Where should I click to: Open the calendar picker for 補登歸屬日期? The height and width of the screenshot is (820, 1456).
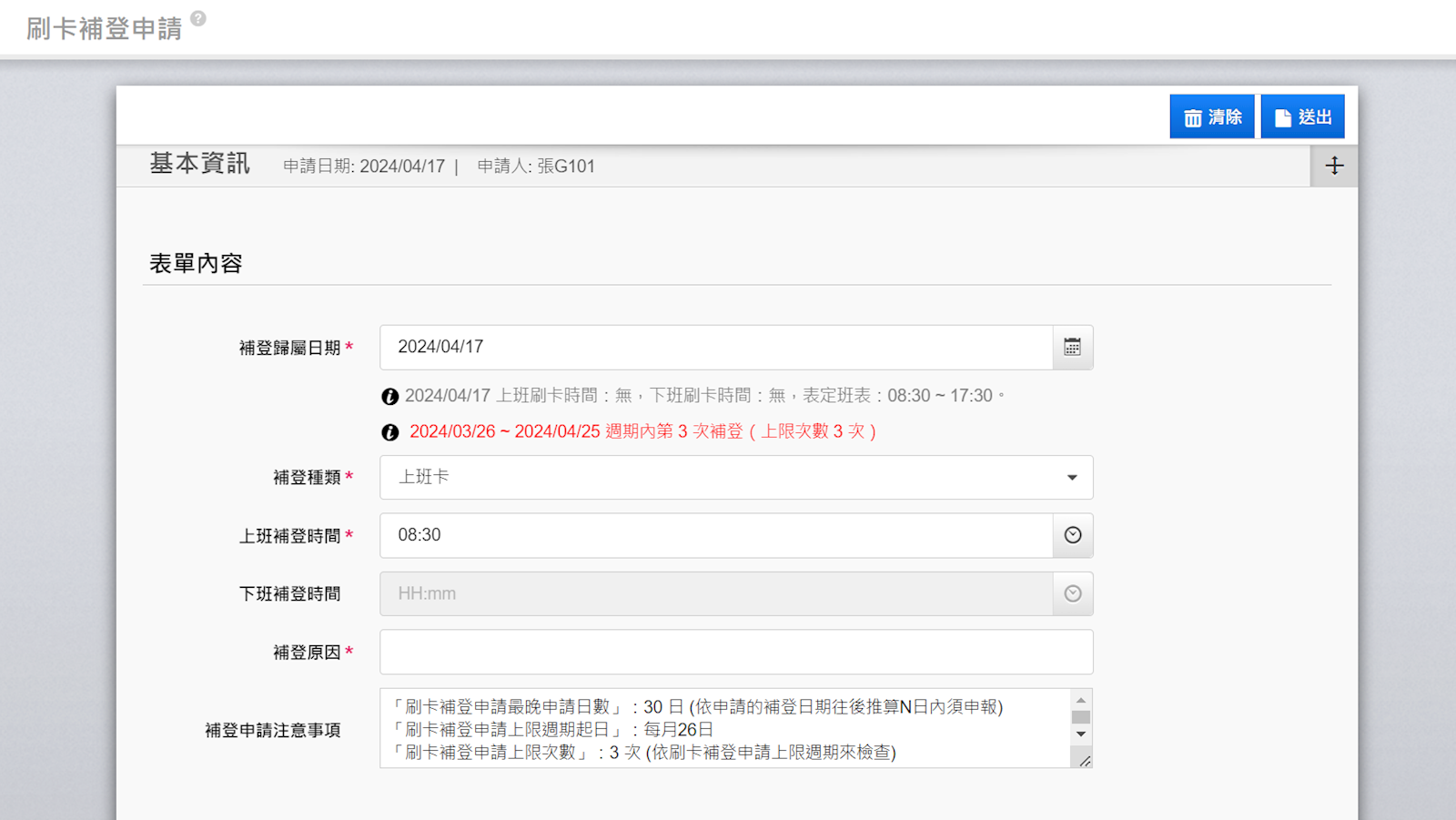pos(1073,348)
